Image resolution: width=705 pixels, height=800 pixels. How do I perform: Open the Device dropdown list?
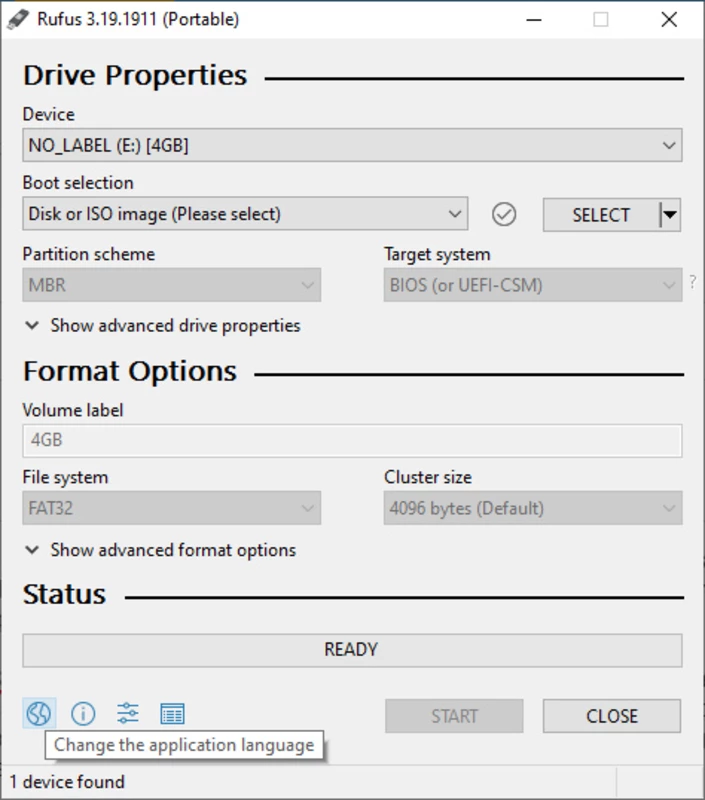352,145
